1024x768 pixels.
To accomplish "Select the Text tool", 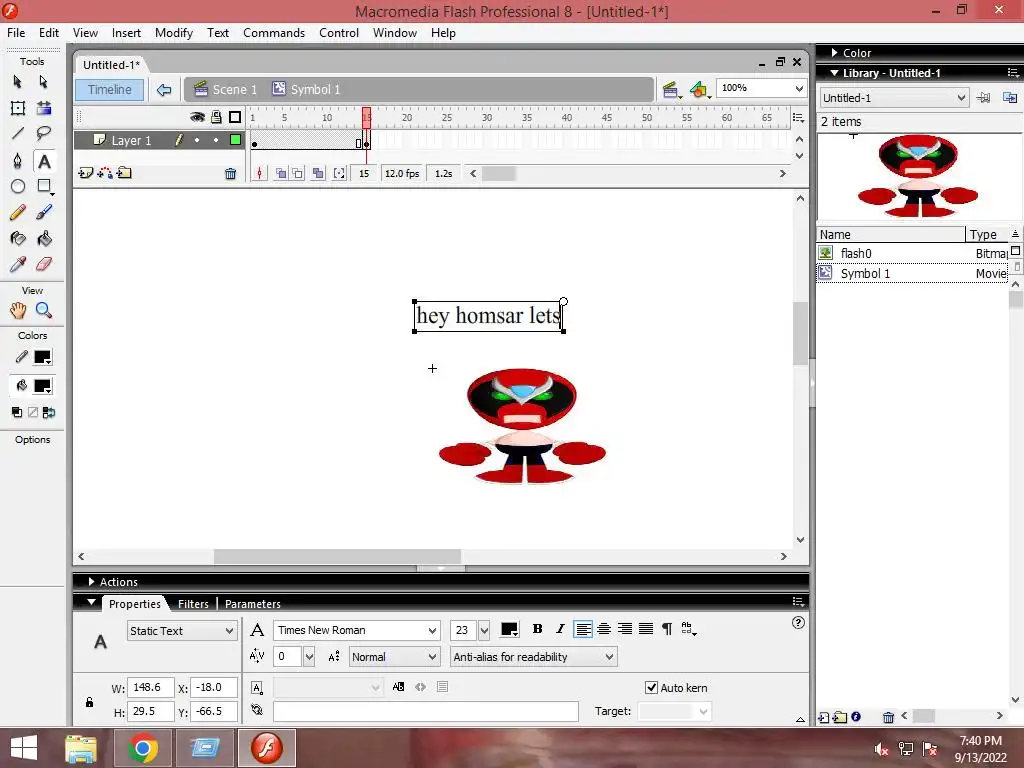I will click(44, 161).
